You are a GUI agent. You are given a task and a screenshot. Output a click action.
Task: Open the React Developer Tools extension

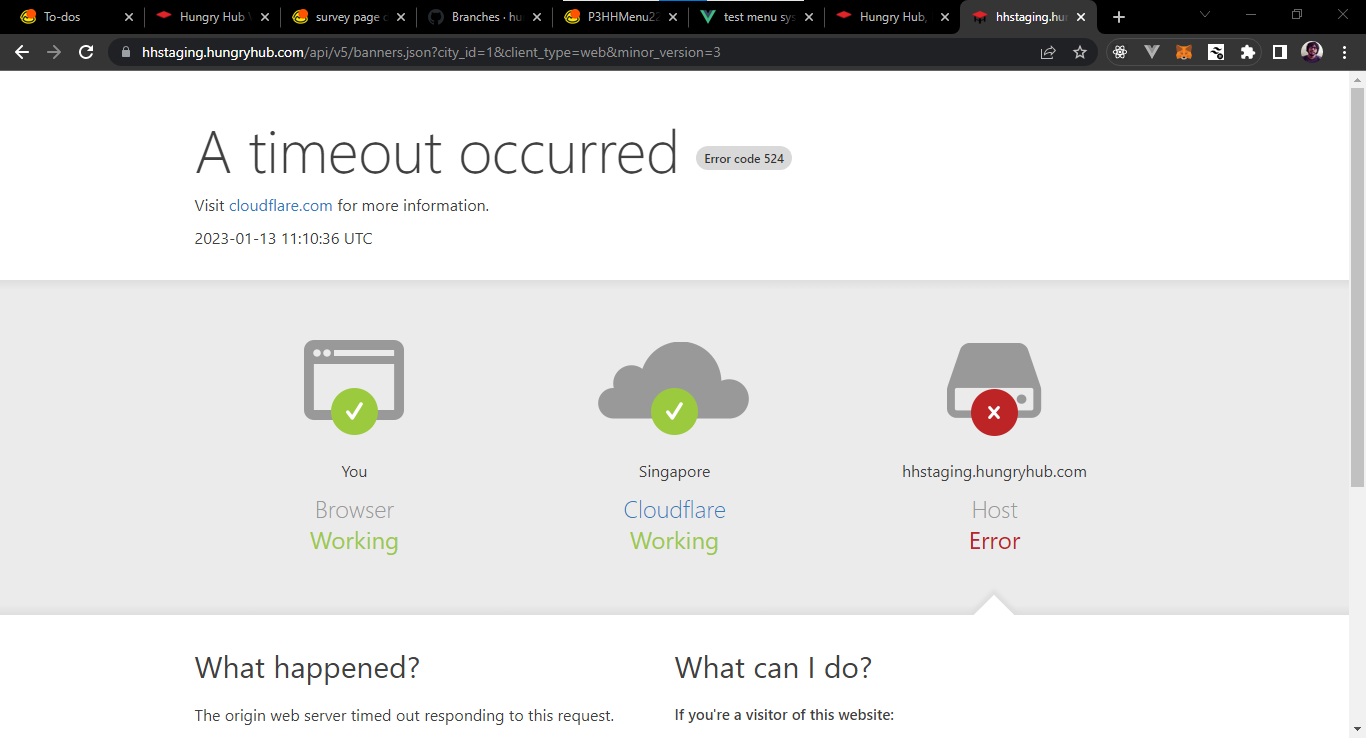1120,52
